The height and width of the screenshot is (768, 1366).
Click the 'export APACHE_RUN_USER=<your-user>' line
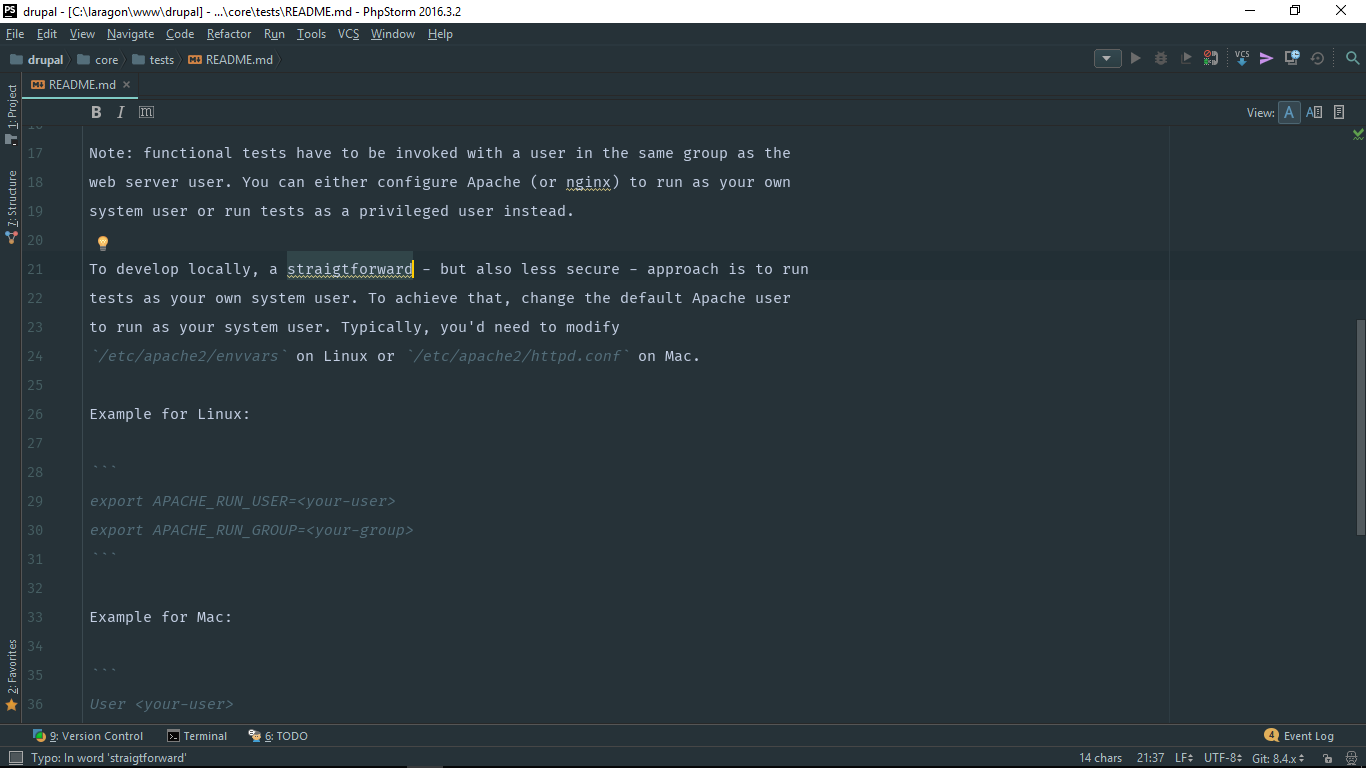pyautogui.click(x=243, y=501)
